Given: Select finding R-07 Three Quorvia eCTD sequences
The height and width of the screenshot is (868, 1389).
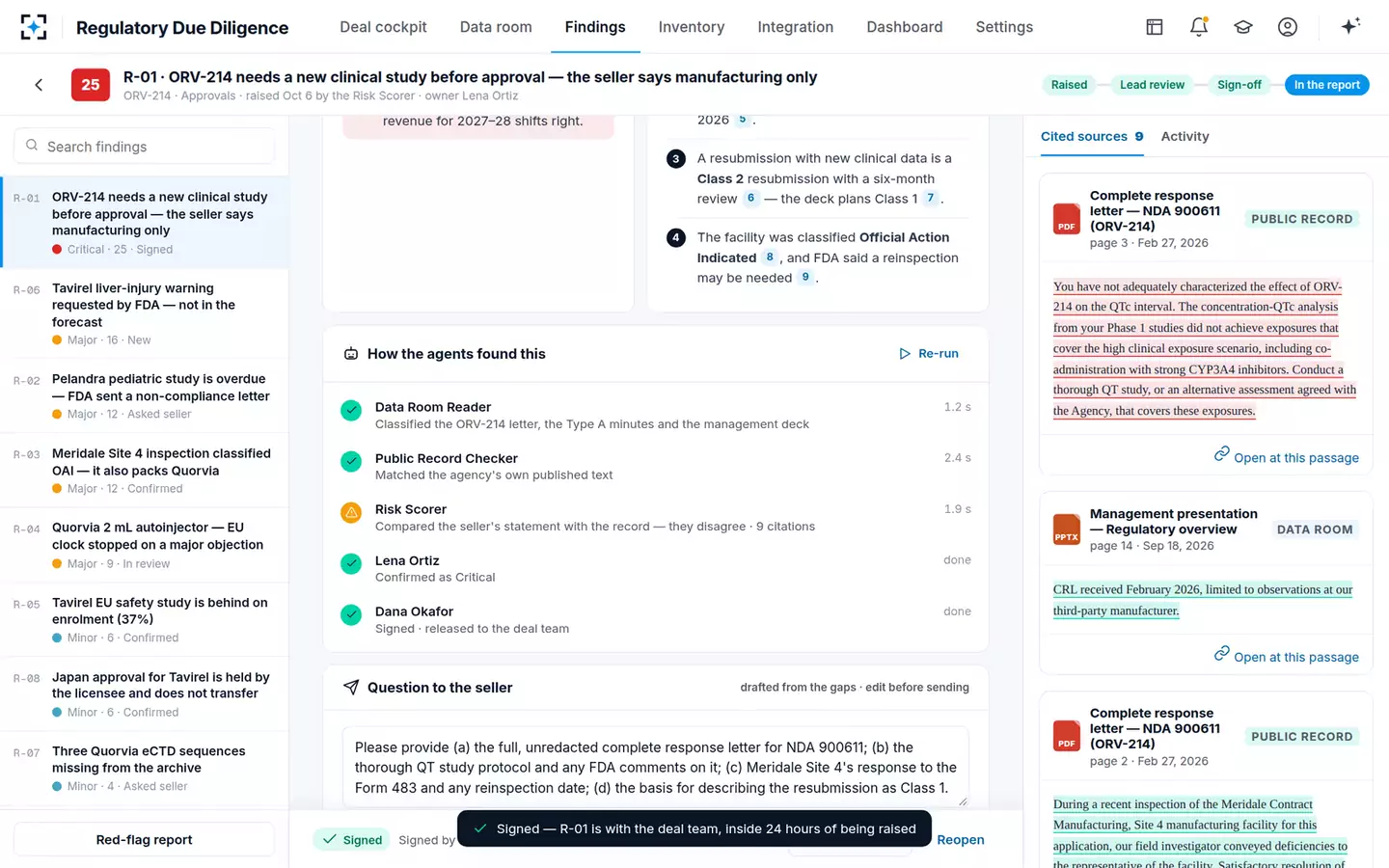Looking at the screenshot, I should click(x=145, y=768).
